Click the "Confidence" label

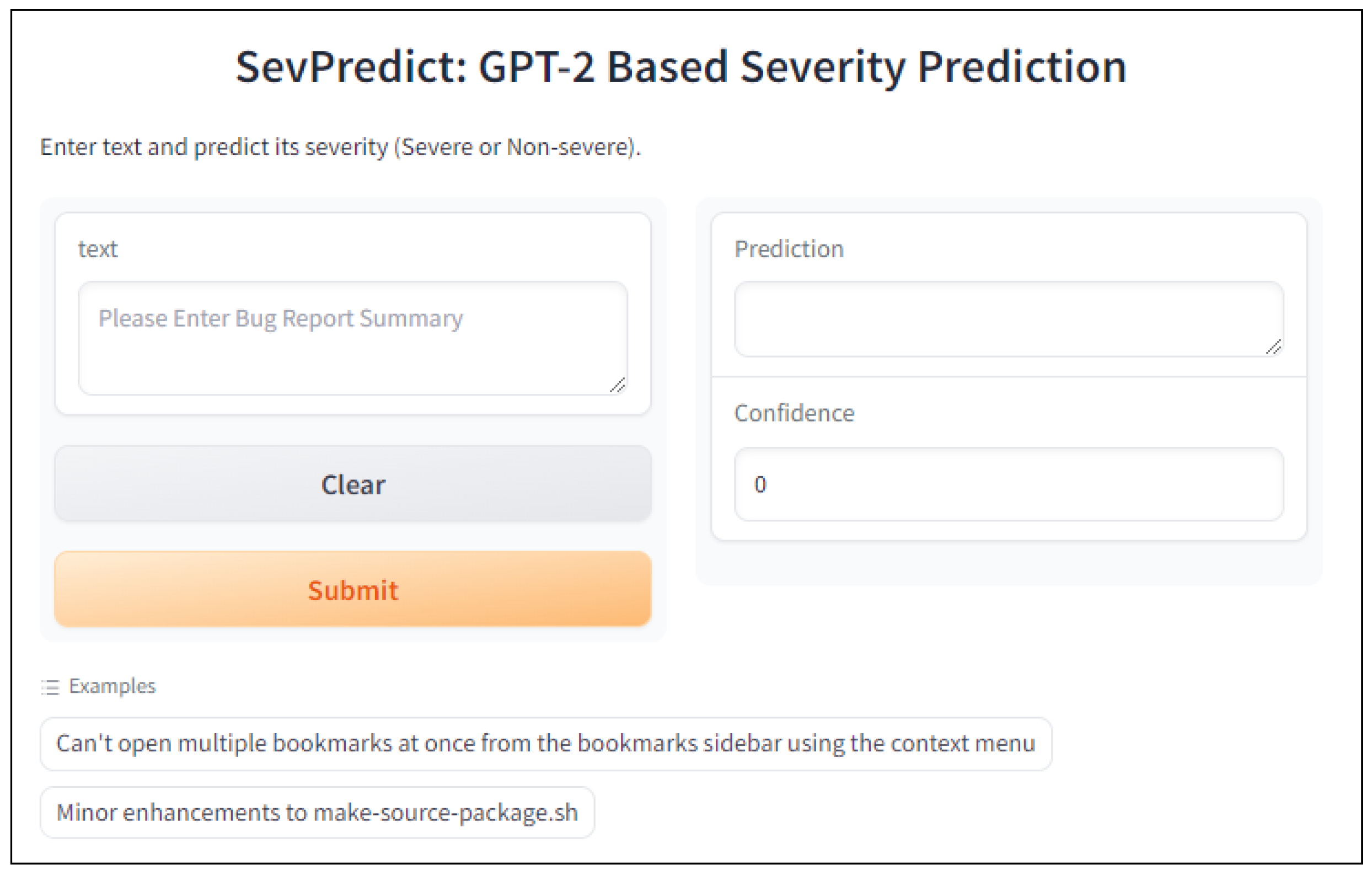[x=794, y=413]
